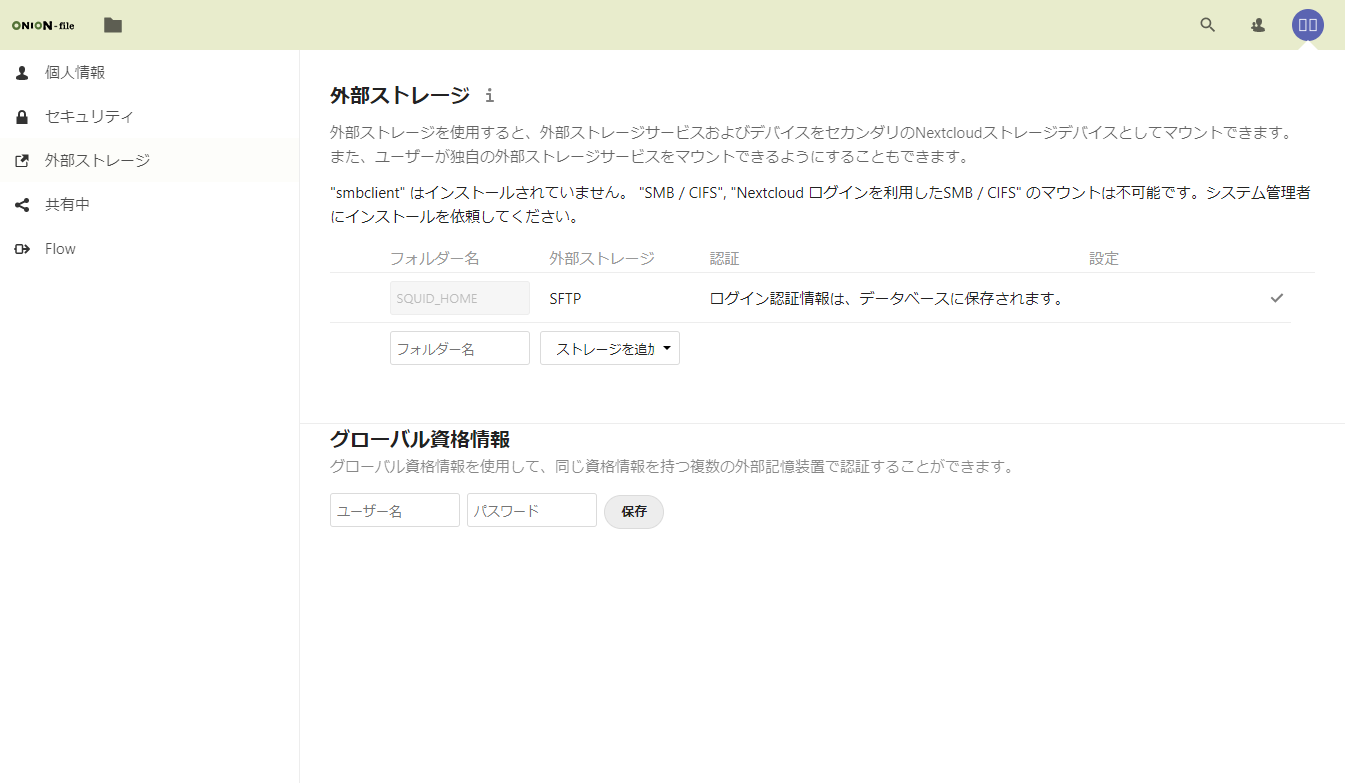1345x783 pixels.
Task: Click the search magnifier icon
Action: tap(1207, 25)
